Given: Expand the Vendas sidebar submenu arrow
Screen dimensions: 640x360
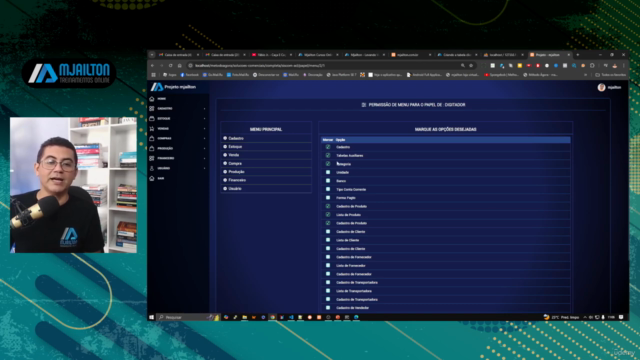Looking at the screenshot, I should [204, 129].
